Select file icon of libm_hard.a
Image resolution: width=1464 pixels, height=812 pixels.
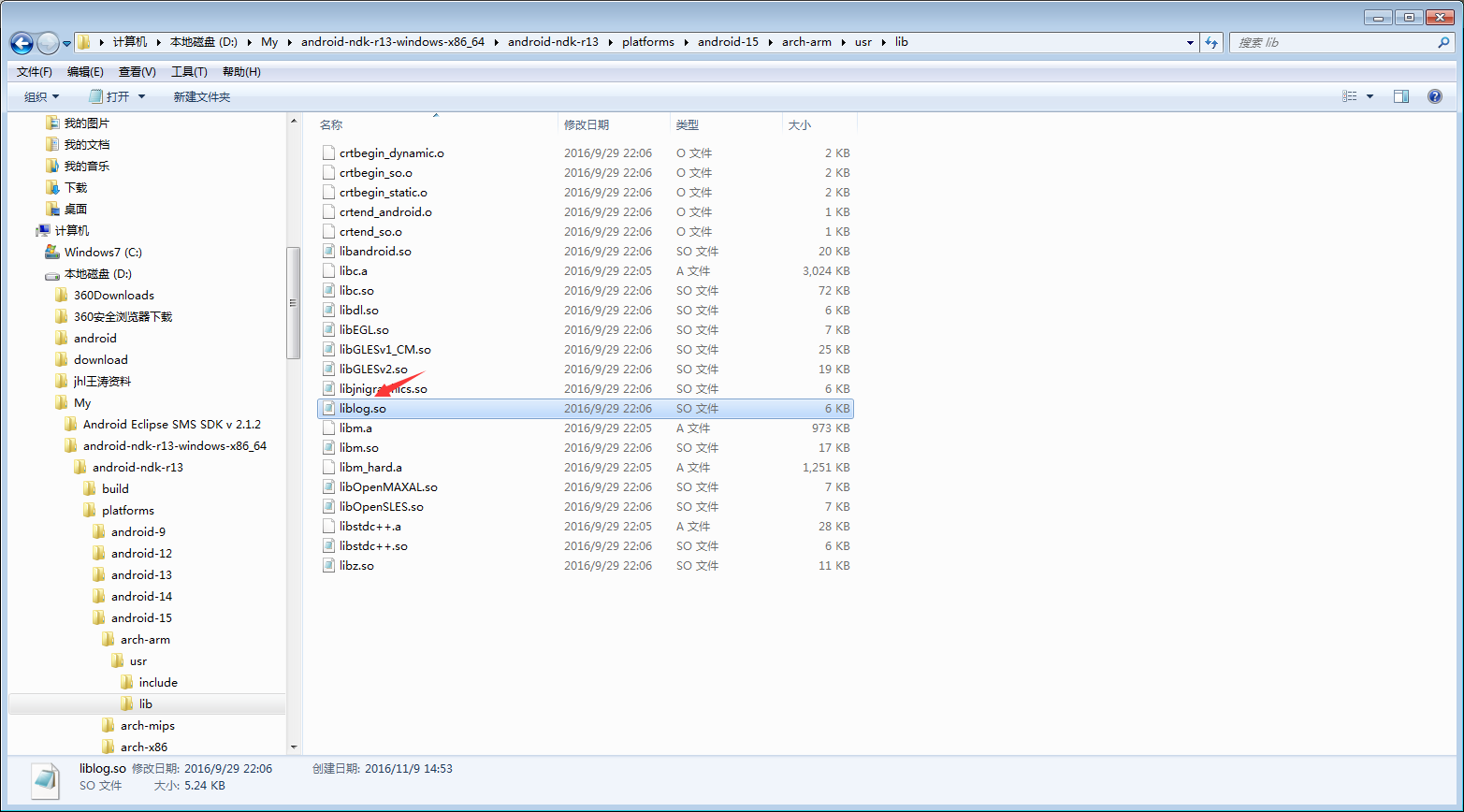tap(327, 467)
